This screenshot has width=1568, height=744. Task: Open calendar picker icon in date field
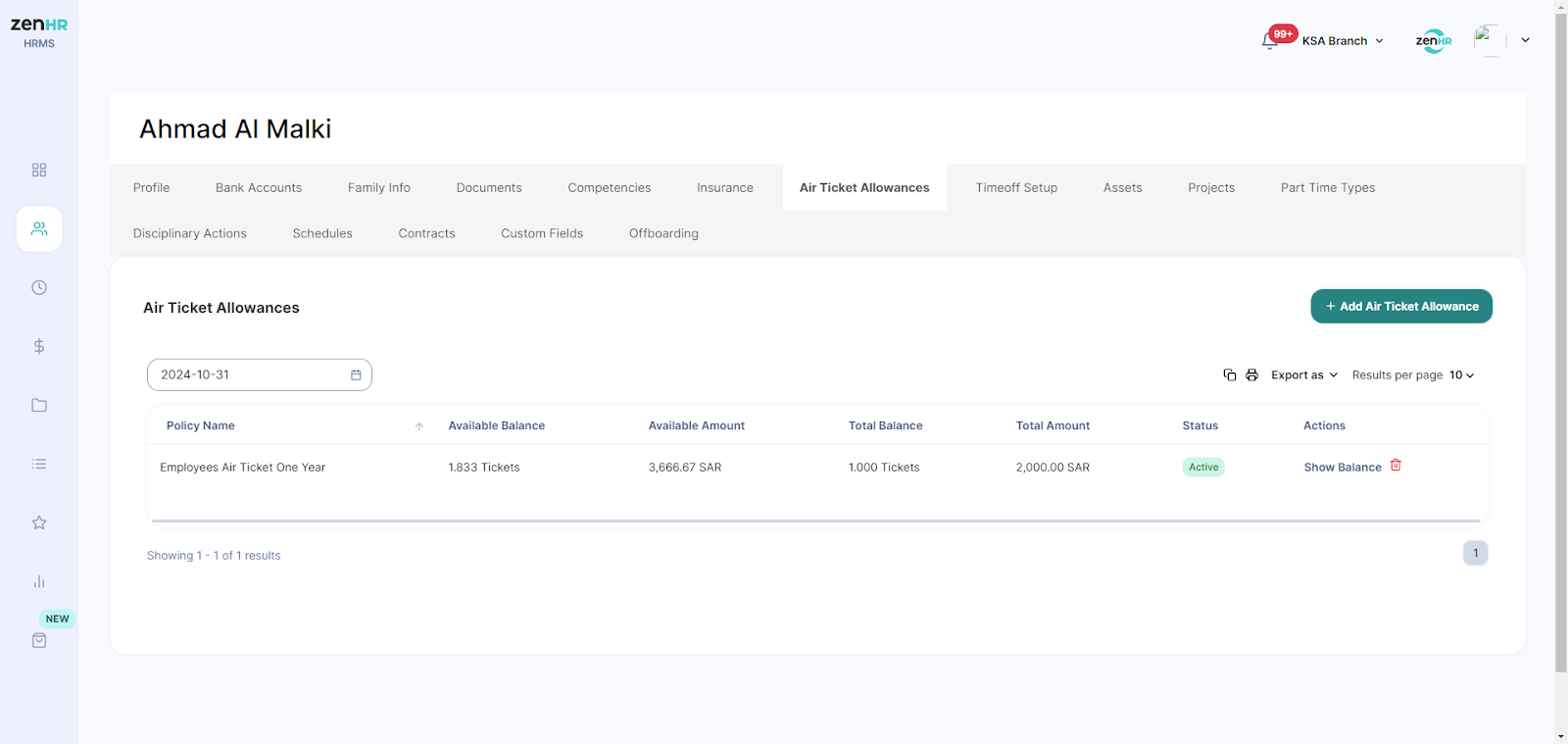[x=356, y=374]
